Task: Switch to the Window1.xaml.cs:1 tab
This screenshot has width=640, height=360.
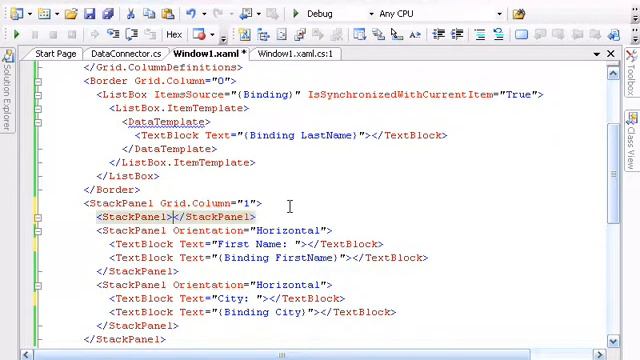Action: (x=295, y=54)
